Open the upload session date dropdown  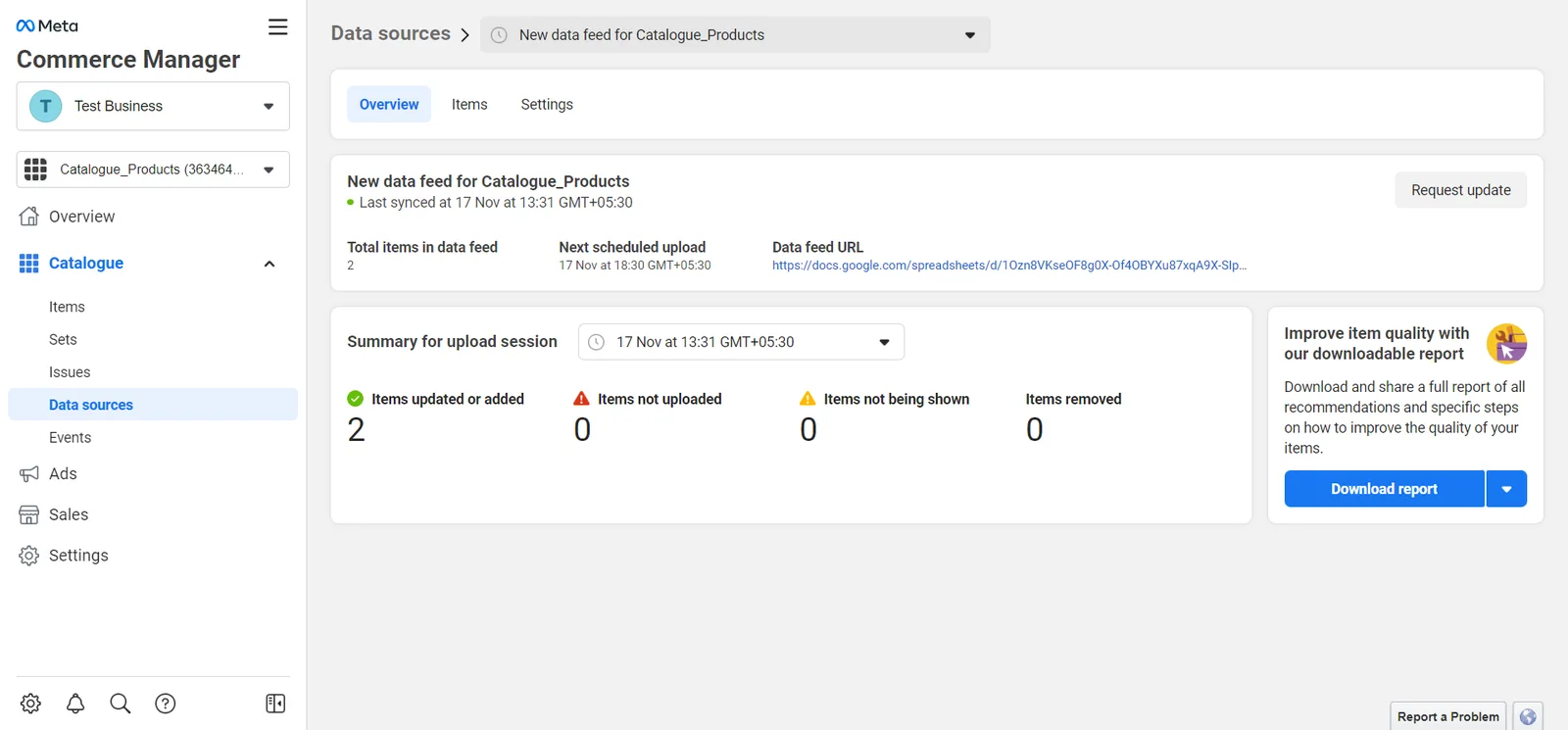coord(741,342)
